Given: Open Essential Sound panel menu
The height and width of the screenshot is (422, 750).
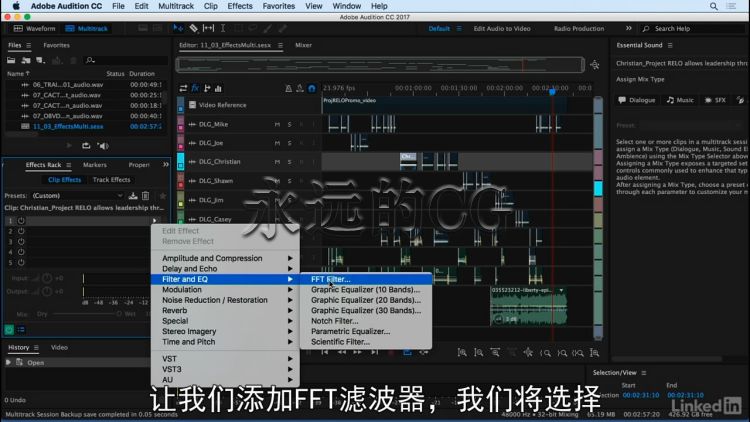Looking at the screenshot, I should tap(670, 45).
